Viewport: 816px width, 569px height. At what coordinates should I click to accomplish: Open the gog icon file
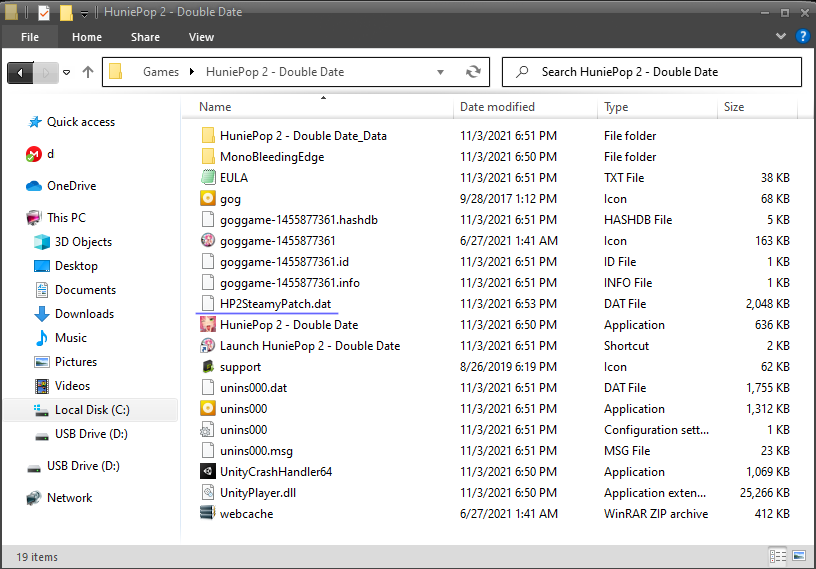208,198
